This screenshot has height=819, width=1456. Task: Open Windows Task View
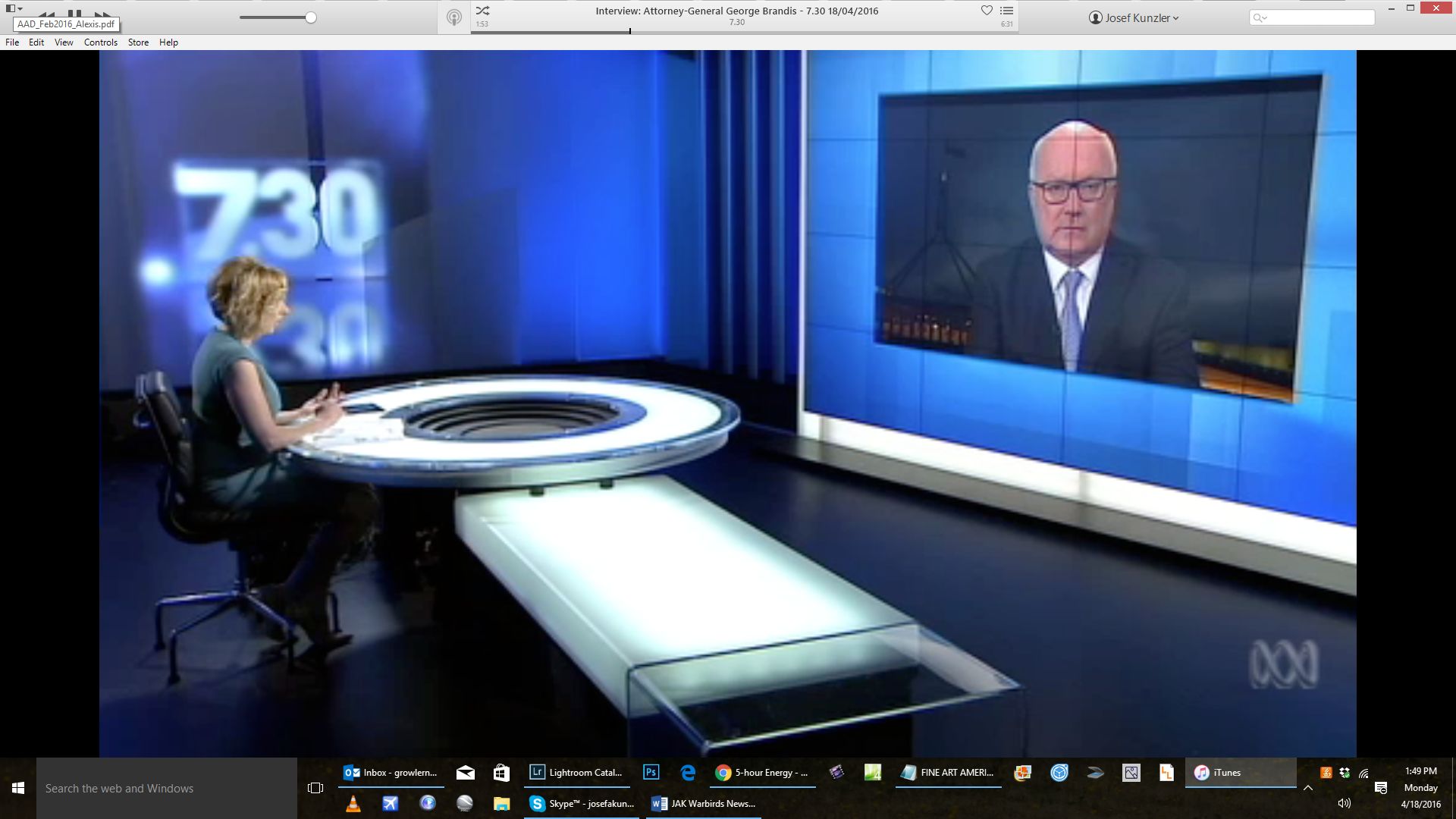(x=315, y=789)
